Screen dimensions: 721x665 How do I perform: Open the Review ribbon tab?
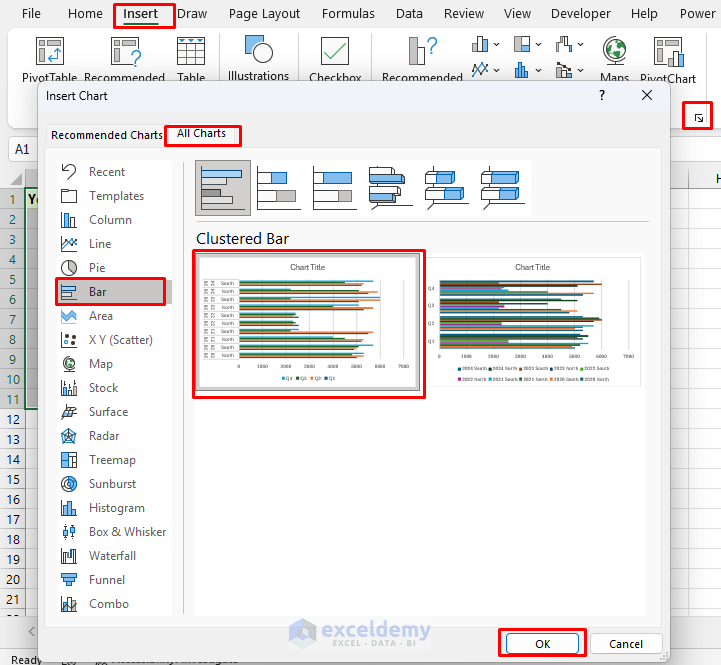(464, 14)
